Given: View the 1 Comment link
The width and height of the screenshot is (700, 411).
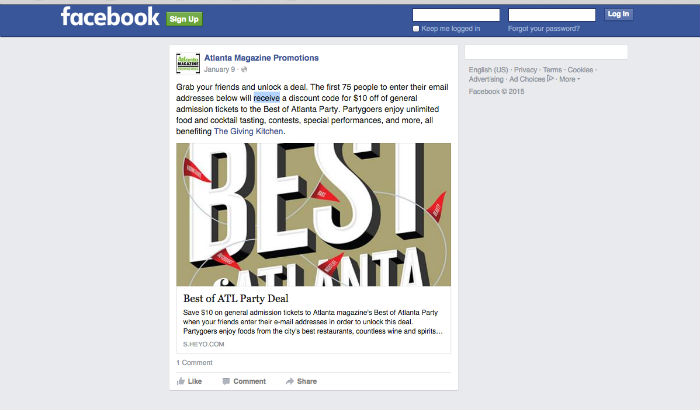Looking at the screenshot, I should pyautogui.click(x=195, y=362).
